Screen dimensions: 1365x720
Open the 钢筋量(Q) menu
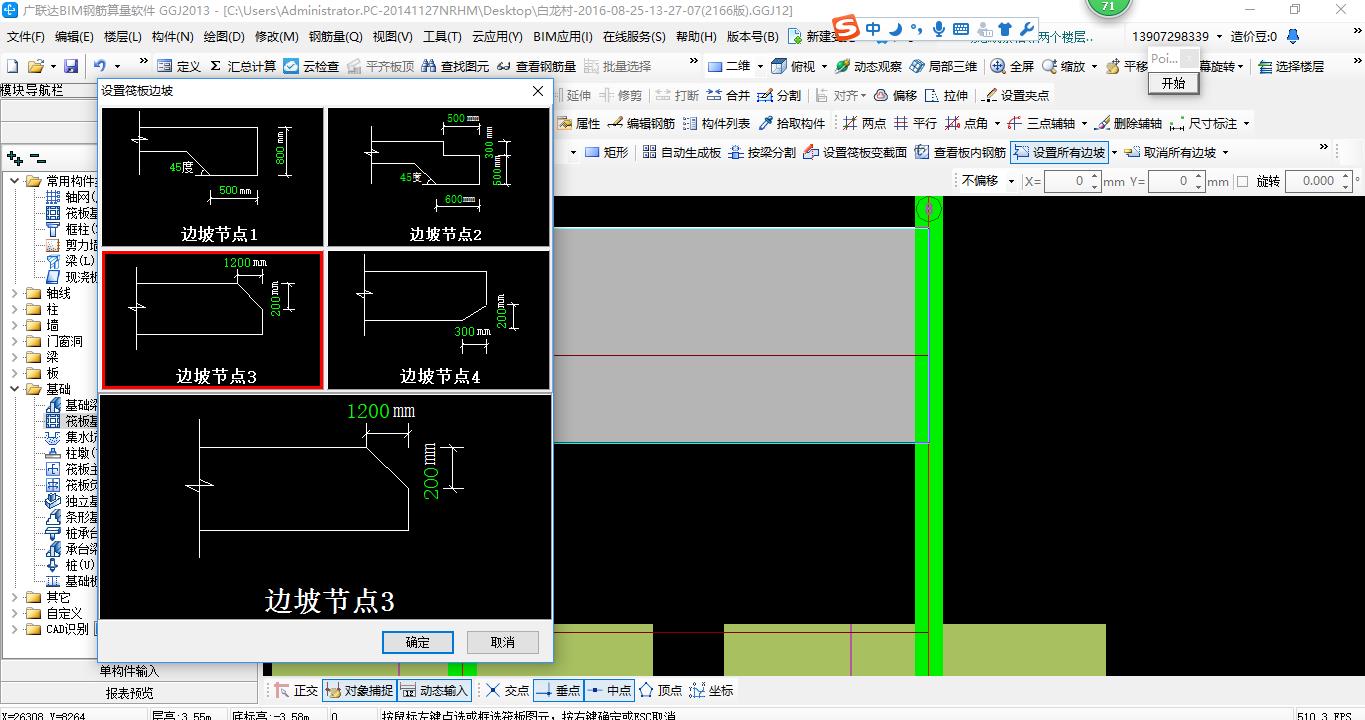(335, 37)
